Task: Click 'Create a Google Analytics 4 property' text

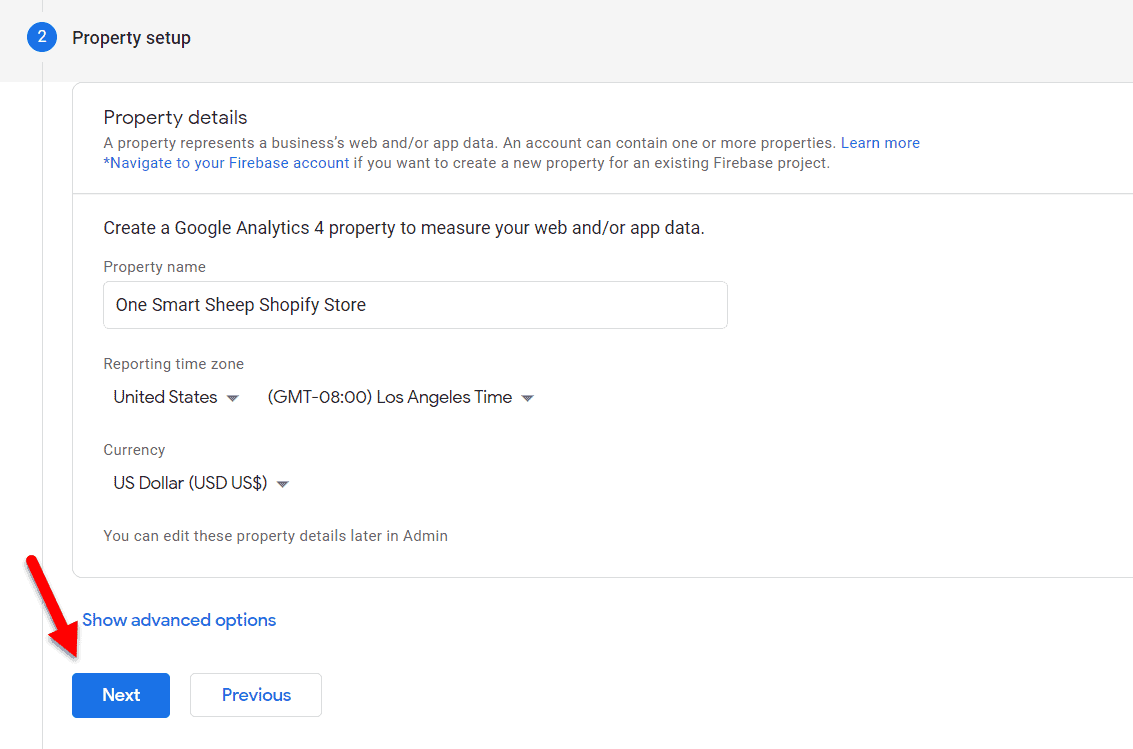Action: pos(404,228)
